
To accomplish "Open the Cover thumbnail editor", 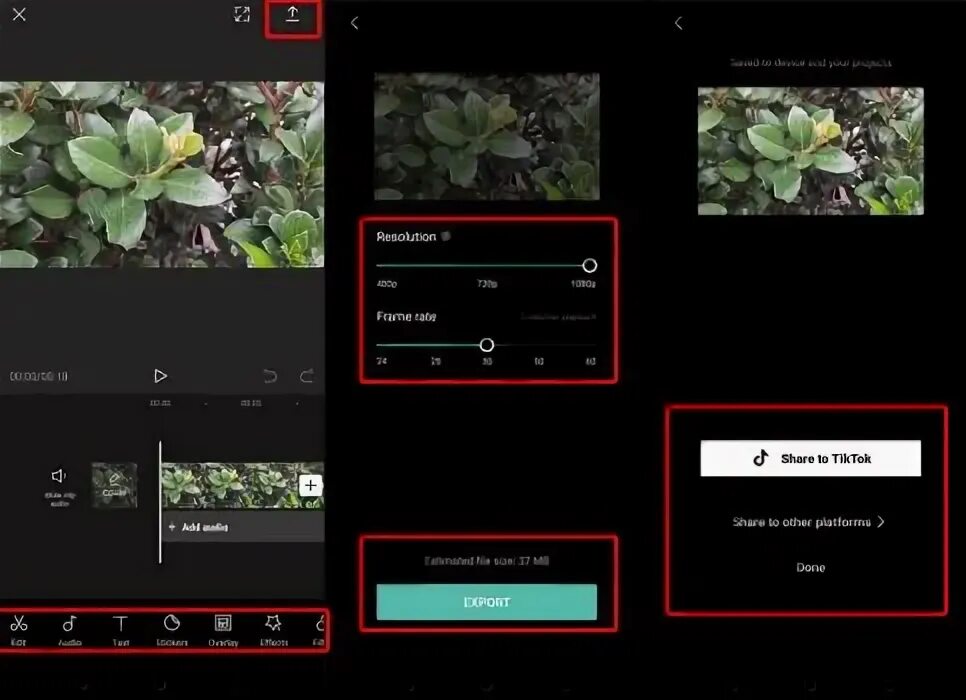I will (115, 485).
